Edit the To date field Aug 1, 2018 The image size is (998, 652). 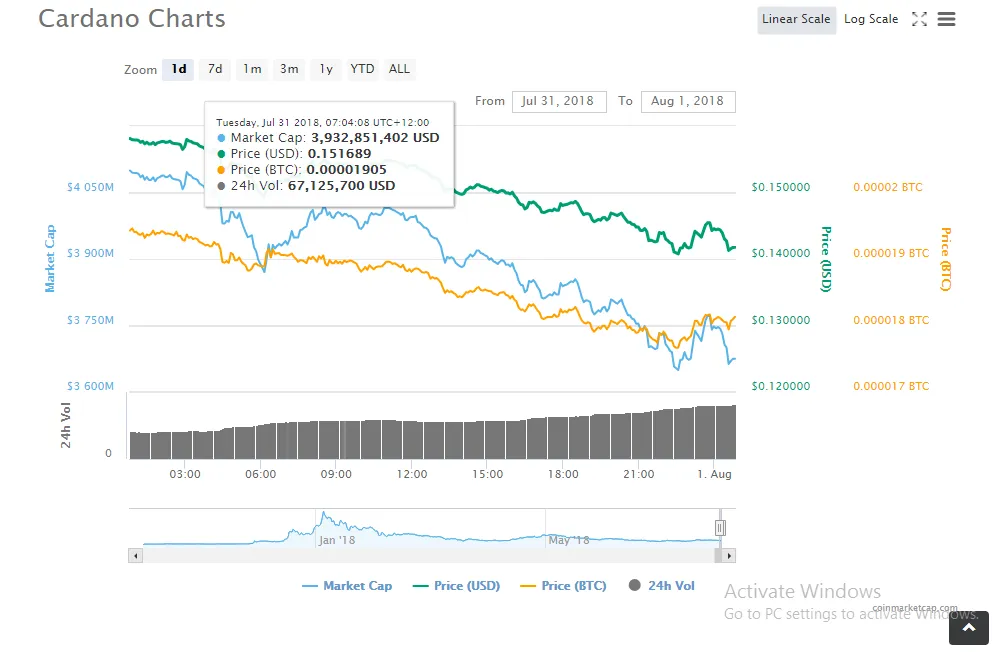[688, 101]
